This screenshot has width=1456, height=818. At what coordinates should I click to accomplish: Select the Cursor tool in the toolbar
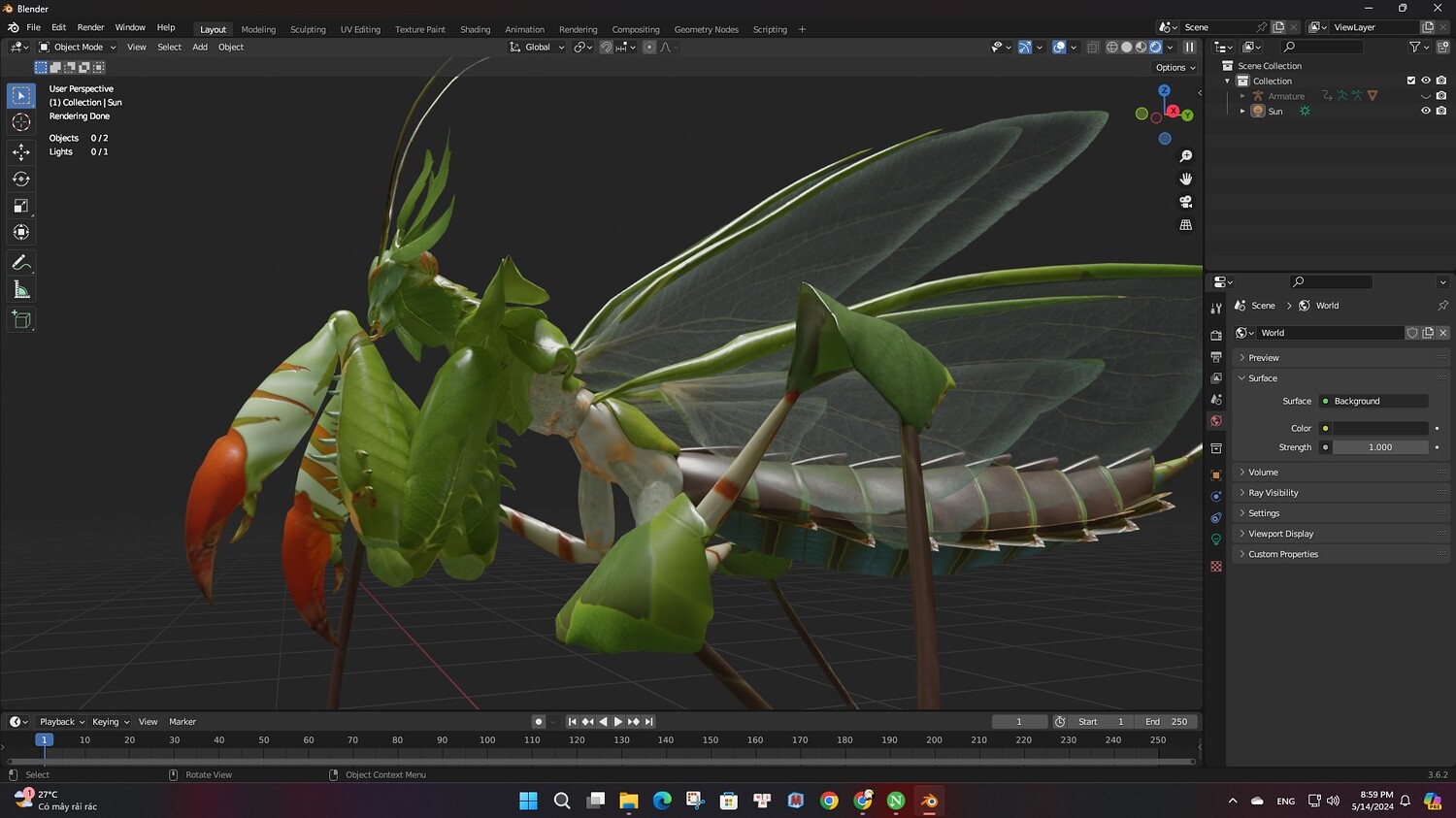(x=21, y=122)
